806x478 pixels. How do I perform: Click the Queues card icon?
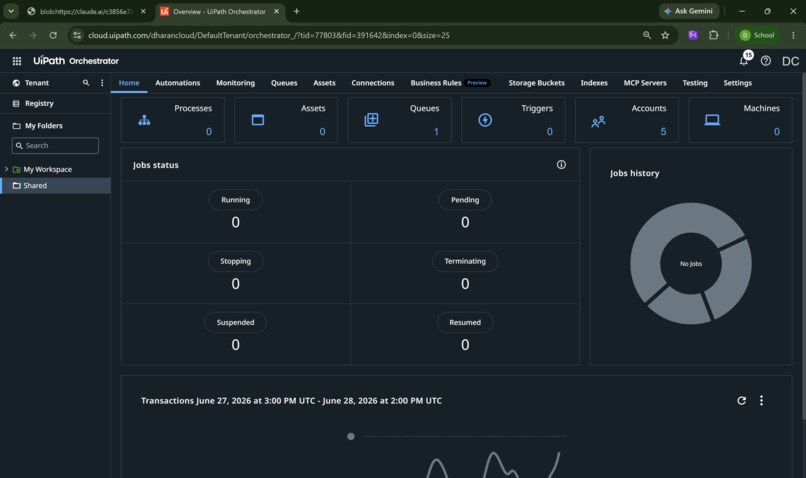[371, 120]
